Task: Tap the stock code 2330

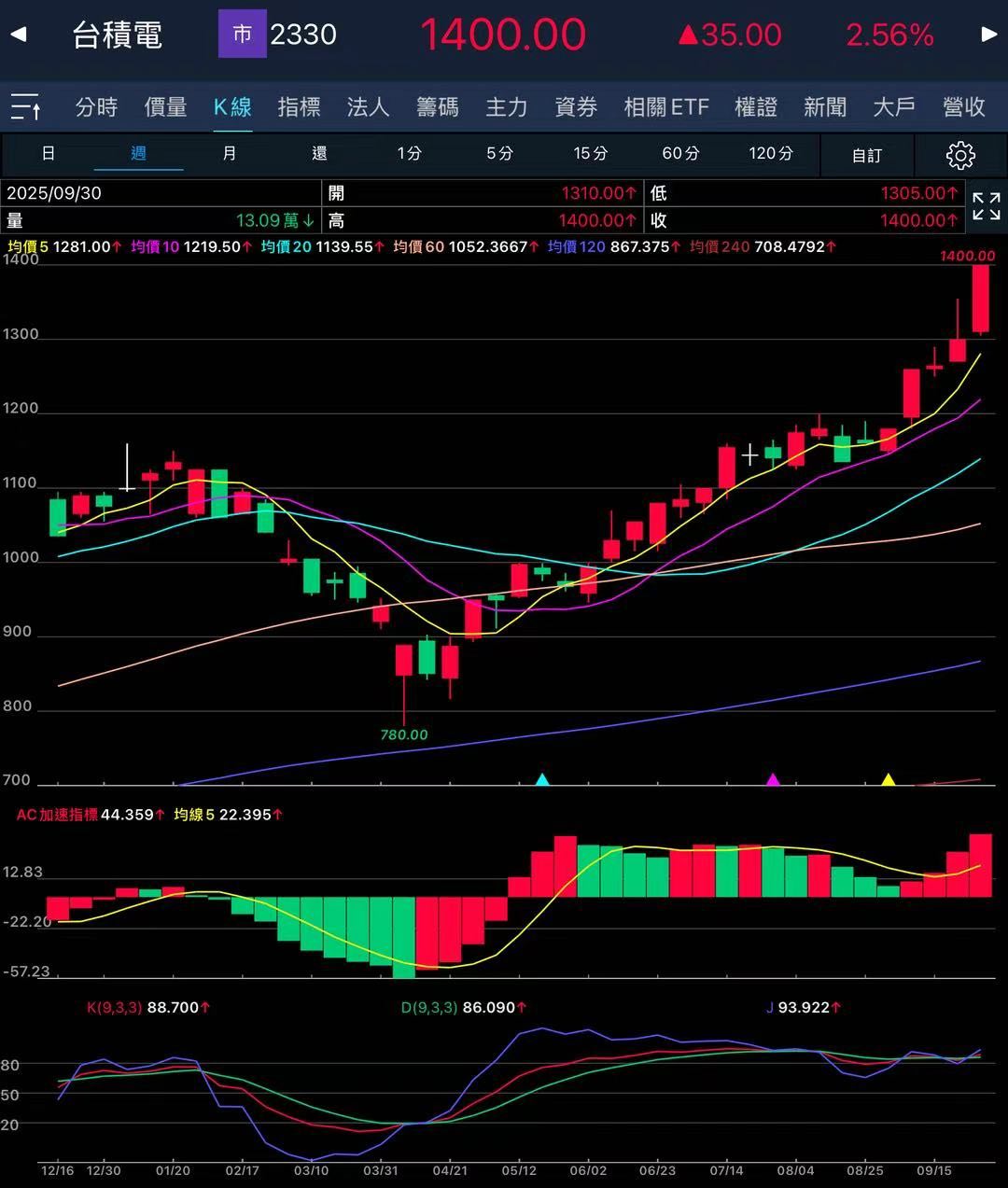Action: click(303, 35)
